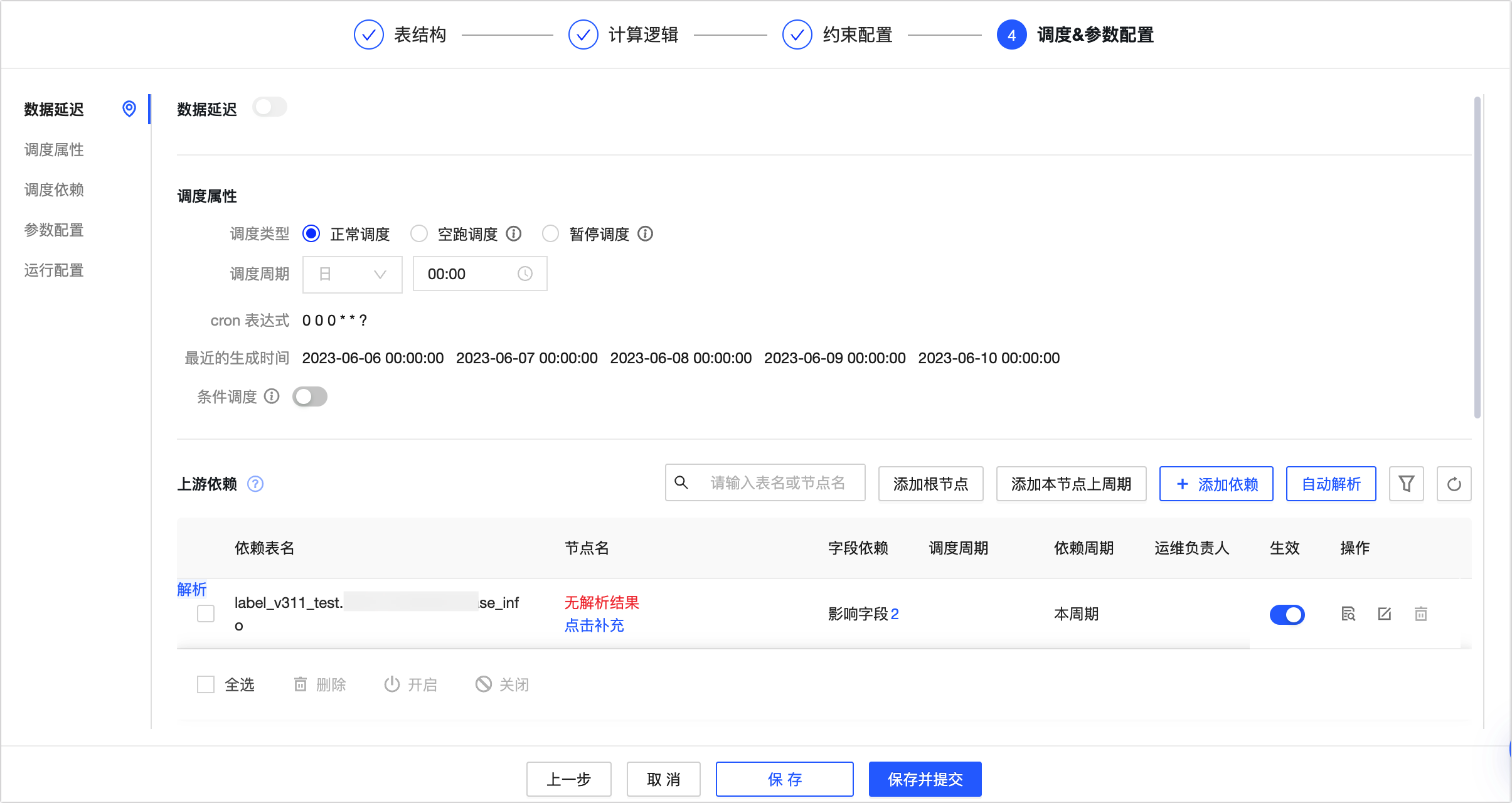Click the help question icon next to 上游依赖
1512x803 pixels.
(255, 484)
